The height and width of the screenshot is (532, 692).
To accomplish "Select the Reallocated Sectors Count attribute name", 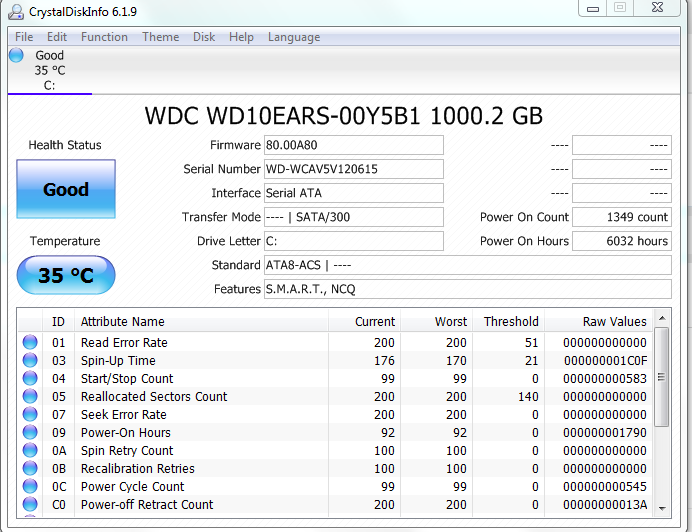I will [154, 396].
